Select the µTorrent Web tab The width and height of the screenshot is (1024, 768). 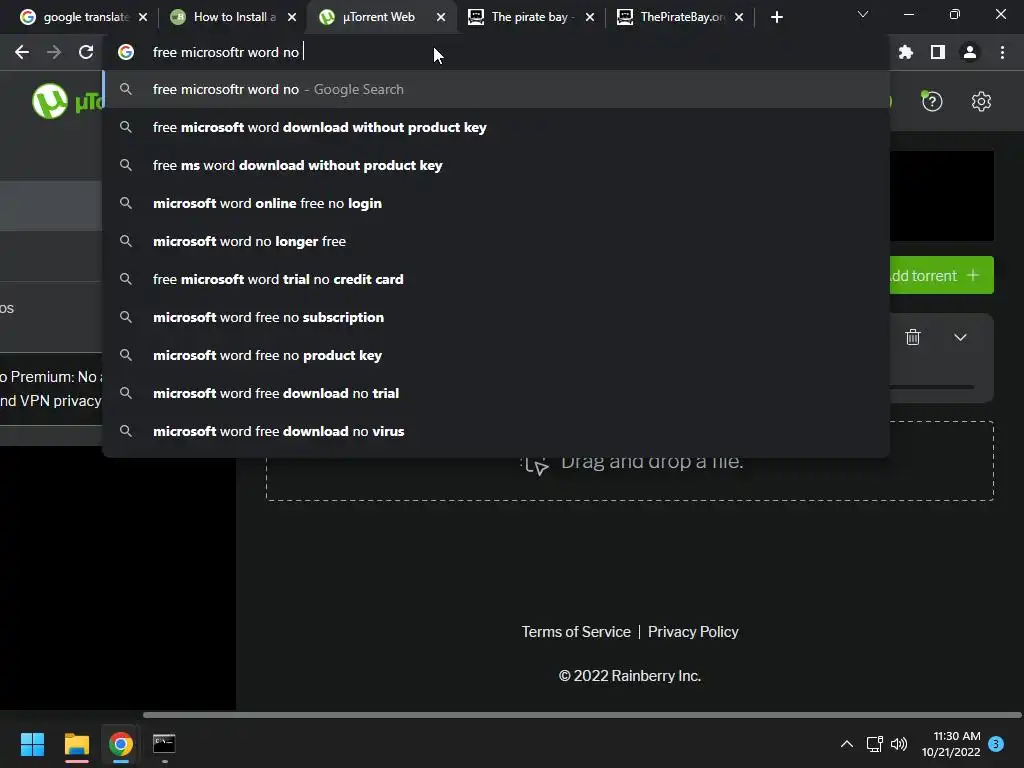382,17
